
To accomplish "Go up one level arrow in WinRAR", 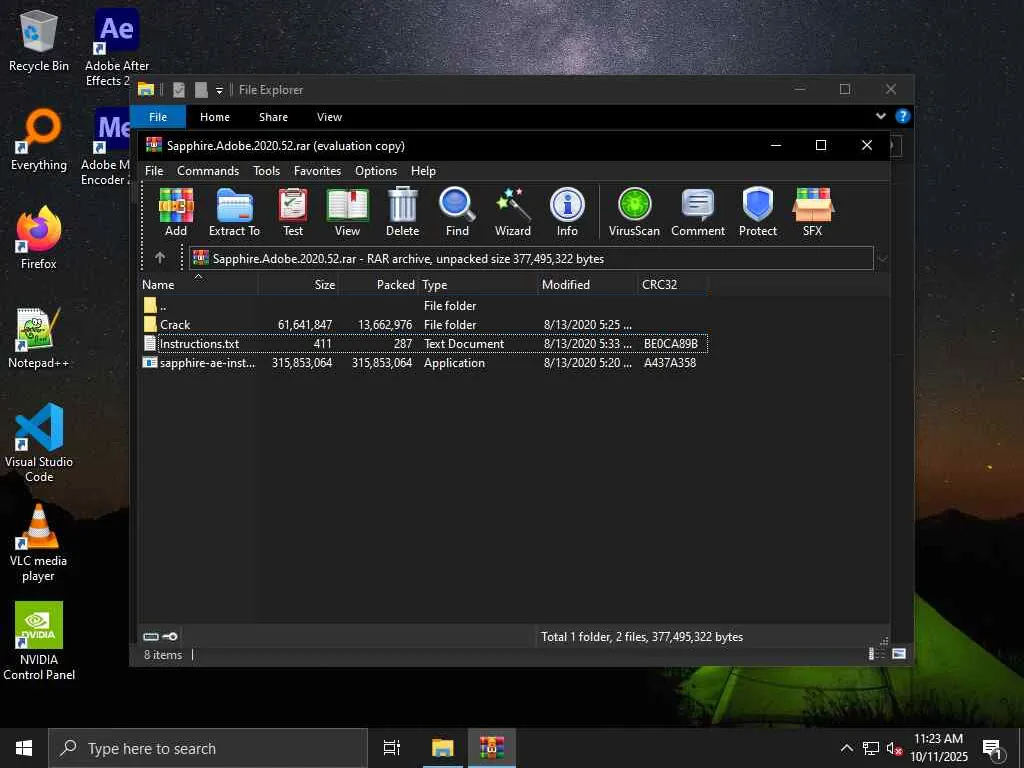I will tap(159, 258).
